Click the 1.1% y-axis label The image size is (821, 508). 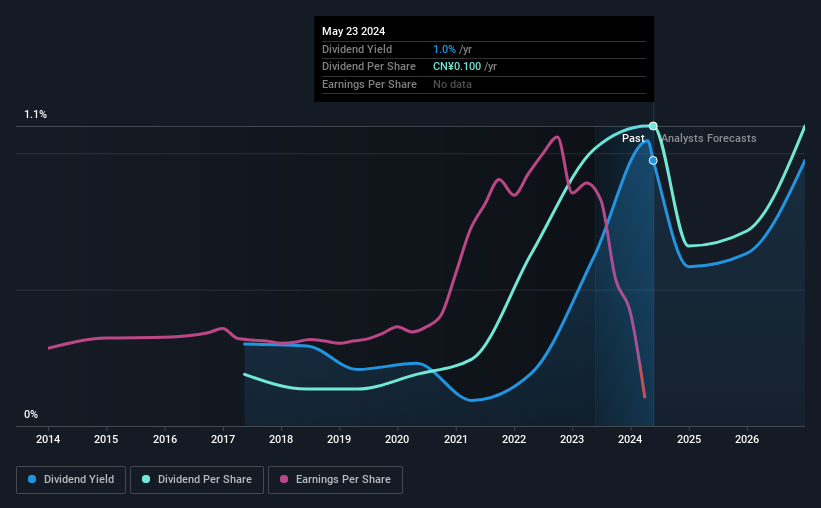coord(36,114)
